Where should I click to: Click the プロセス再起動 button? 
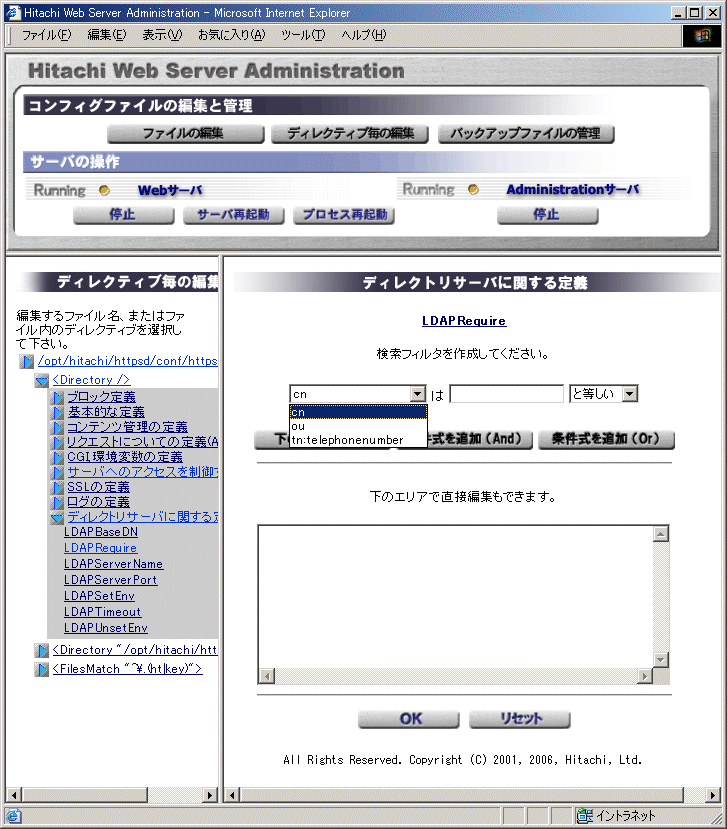point(344,215)
